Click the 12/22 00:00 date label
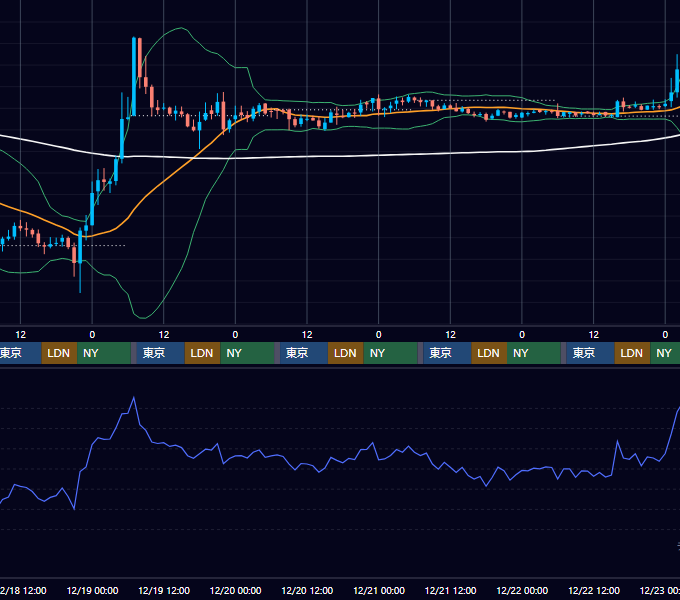Image resolution: width=680 pixels, height=600 pixels. pos(522,590)
